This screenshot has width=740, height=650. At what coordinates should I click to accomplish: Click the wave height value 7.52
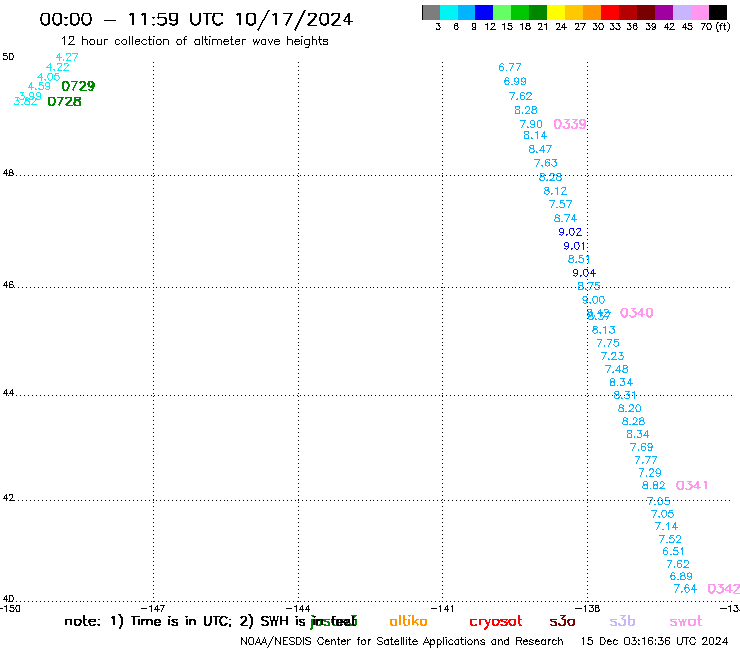670,539
